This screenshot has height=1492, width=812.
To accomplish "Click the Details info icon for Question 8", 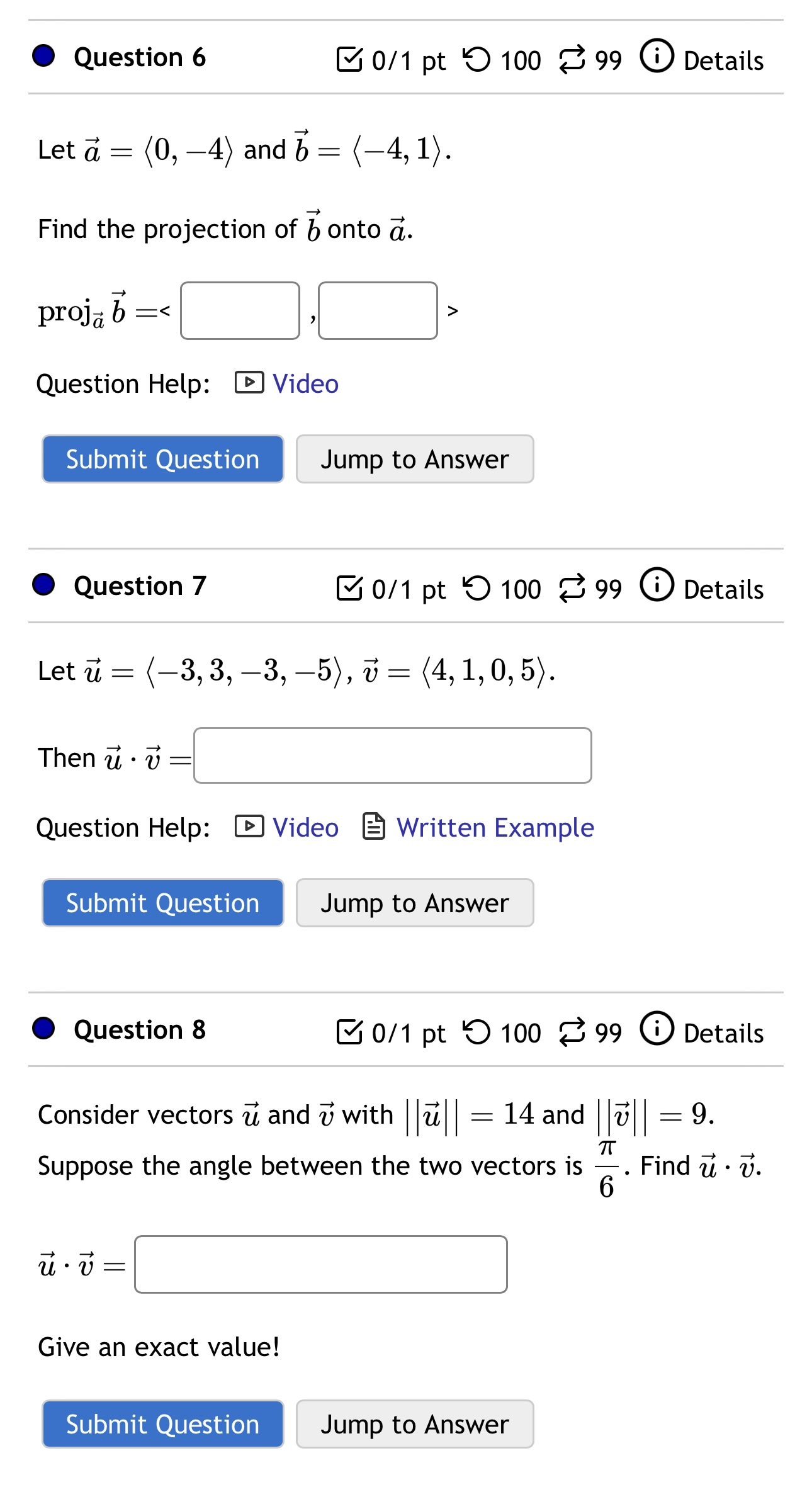I will click(x=657, y=1029).
